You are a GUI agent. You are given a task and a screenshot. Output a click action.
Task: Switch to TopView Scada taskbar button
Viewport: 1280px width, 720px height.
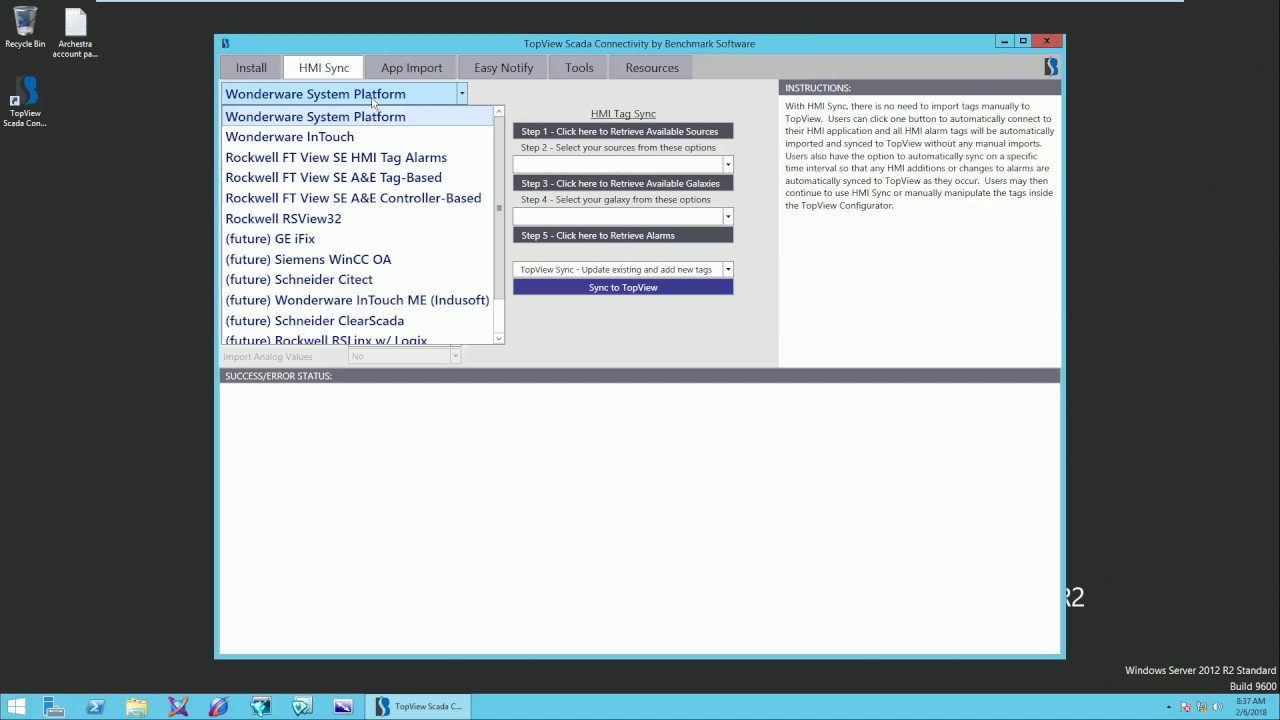[418, 707]
